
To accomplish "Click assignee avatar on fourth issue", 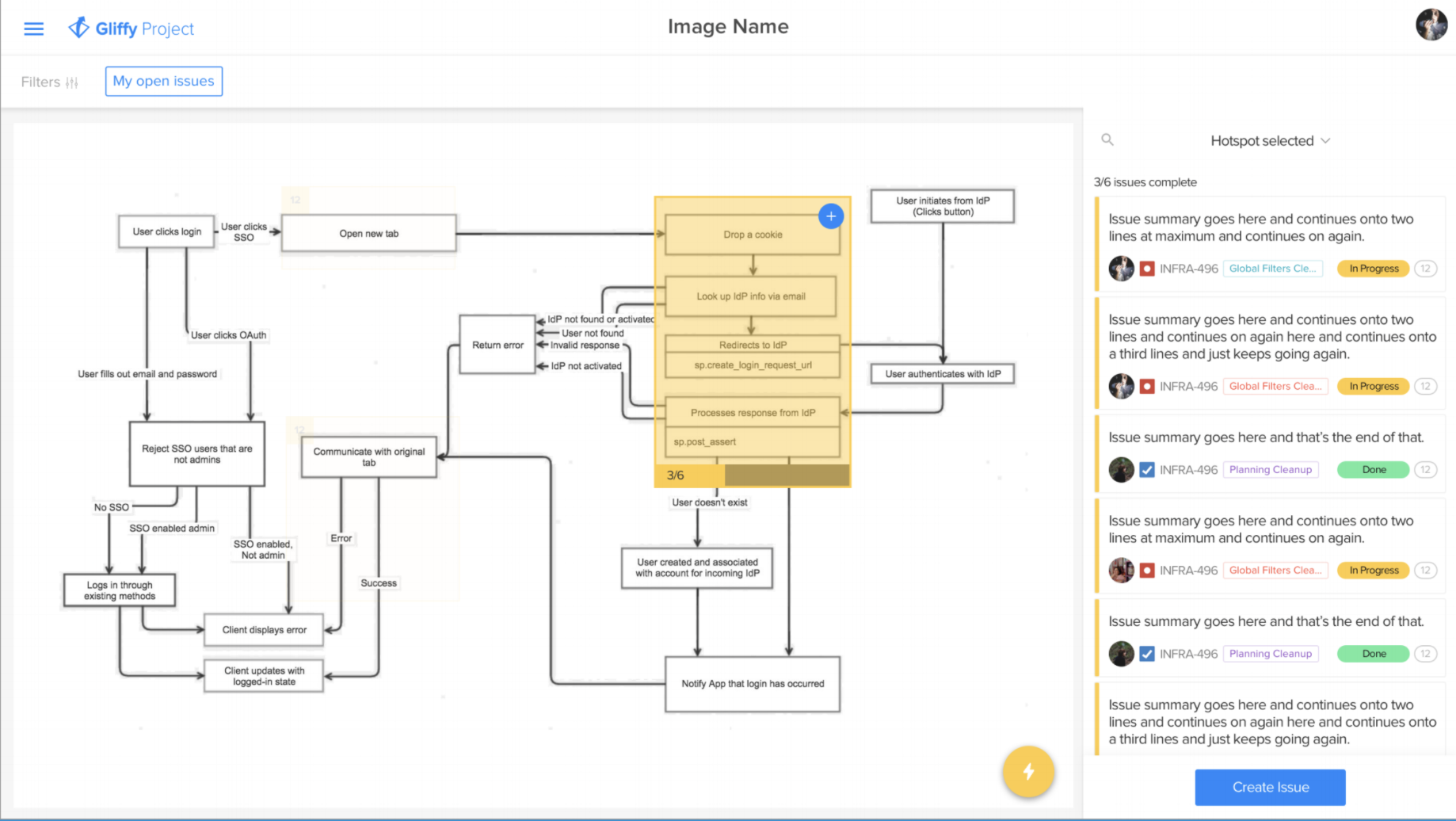I will tap(1121, 570).
